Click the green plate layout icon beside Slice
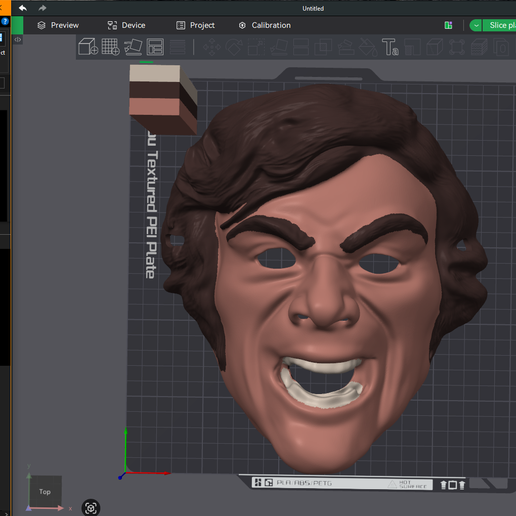The image size is (516, 516). click(448, 25)
